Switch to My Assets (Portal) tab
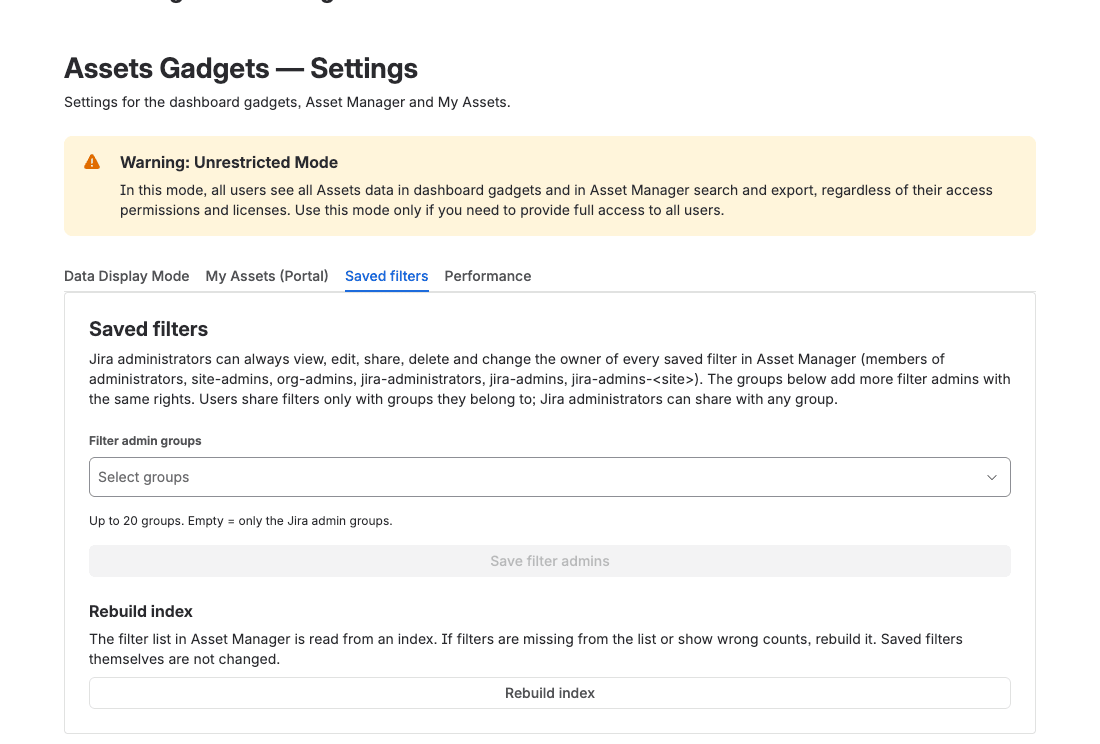 pos(267,276)
